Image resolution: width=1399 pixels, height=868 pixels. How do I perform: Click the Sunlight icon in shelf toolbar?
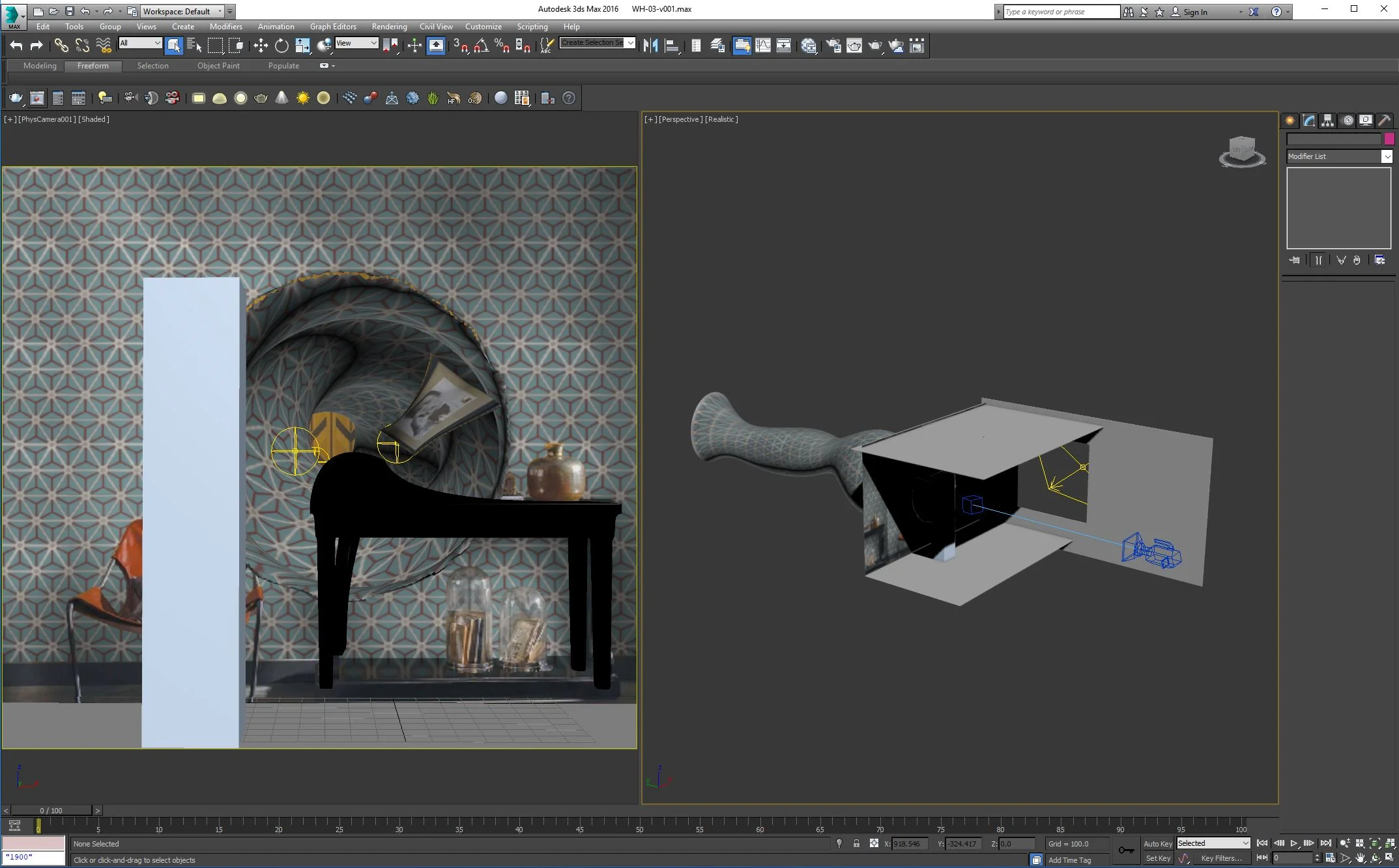click(303, 98)
